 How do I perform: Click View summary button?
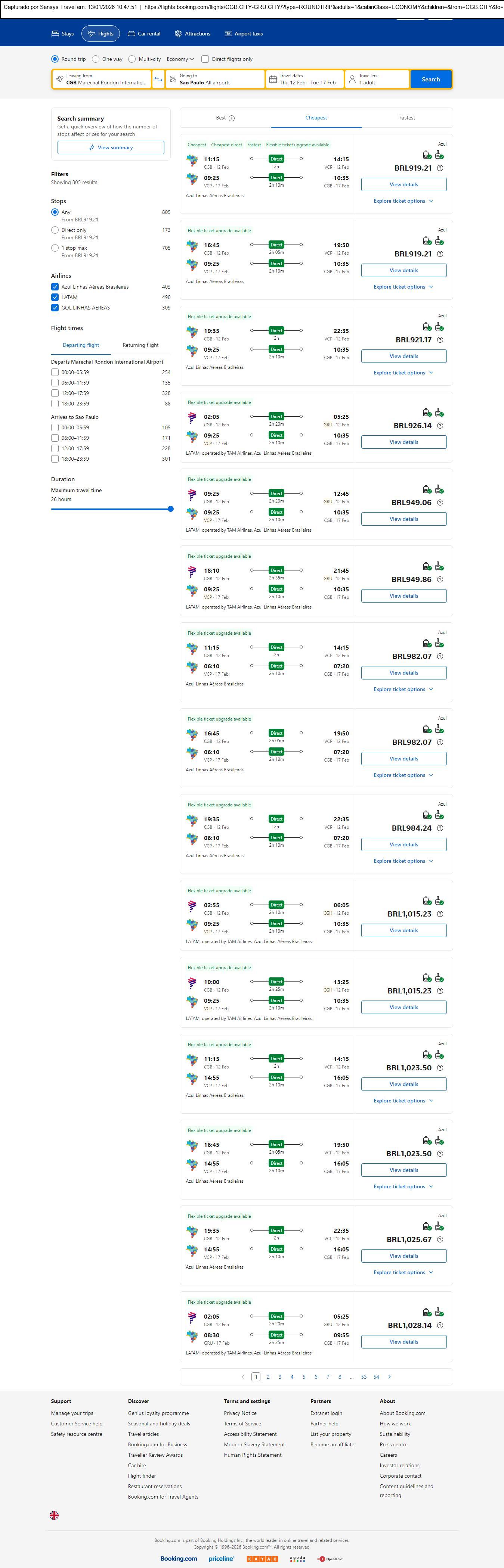[x=111, y=147]
